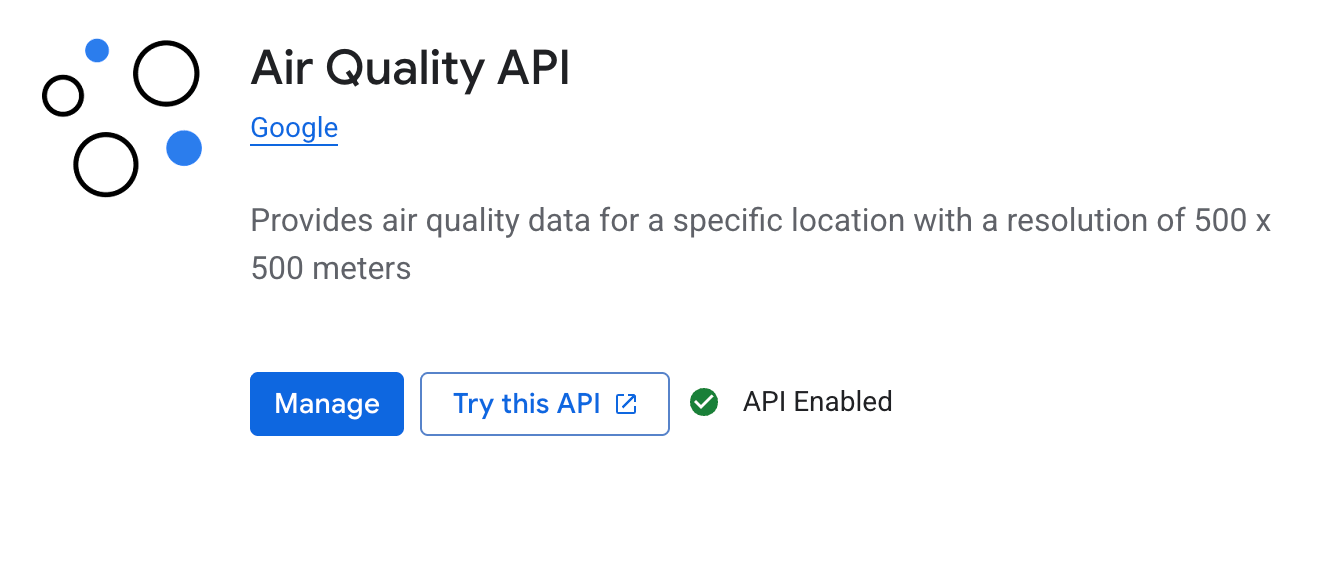Image resolution: width=1338 pixels, height=564 pixels.
Task: Follow the Google publisher link
Action: pos(294,128)
